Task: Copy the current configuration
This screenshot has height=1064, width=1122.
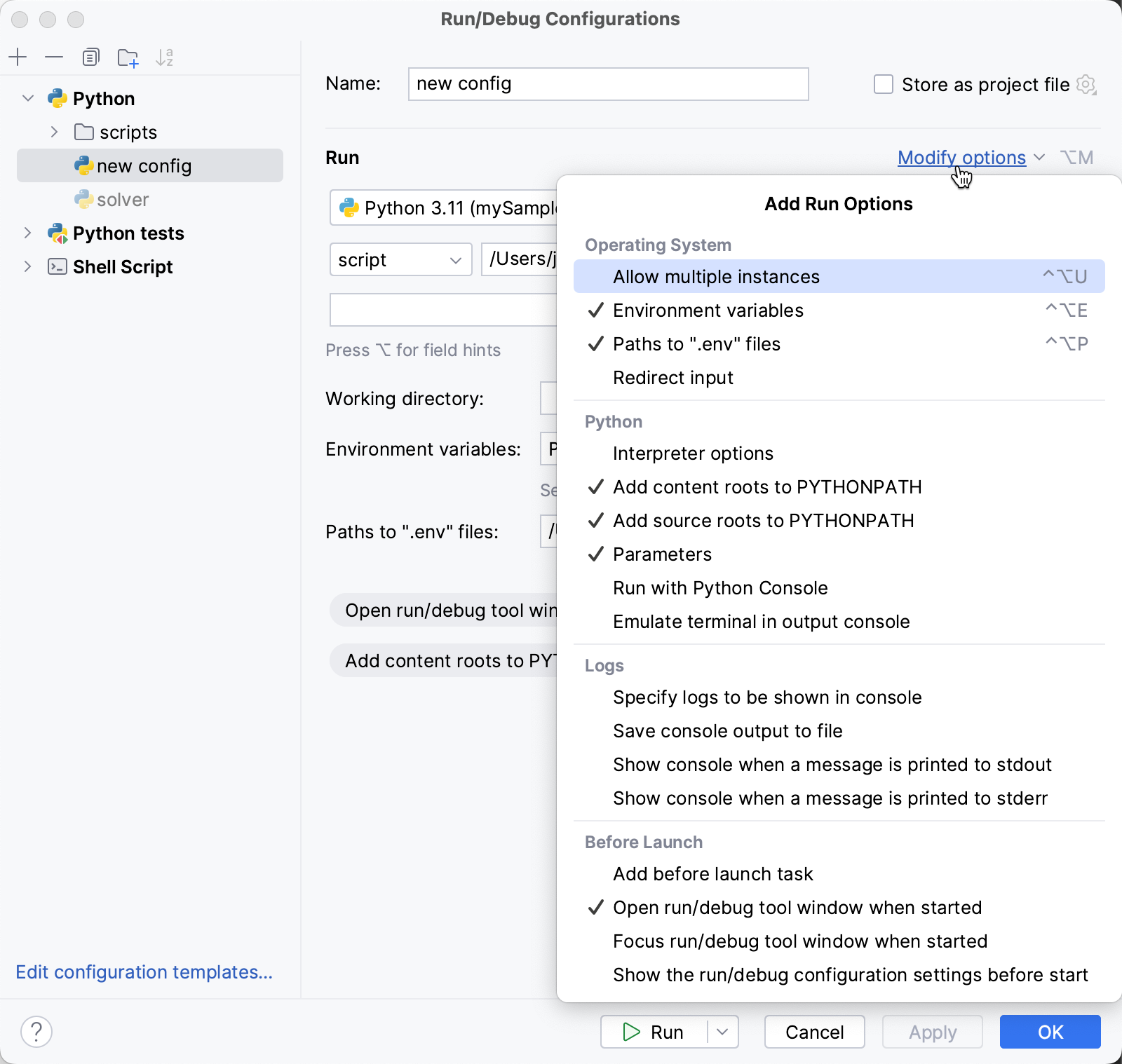Action: 91,57
